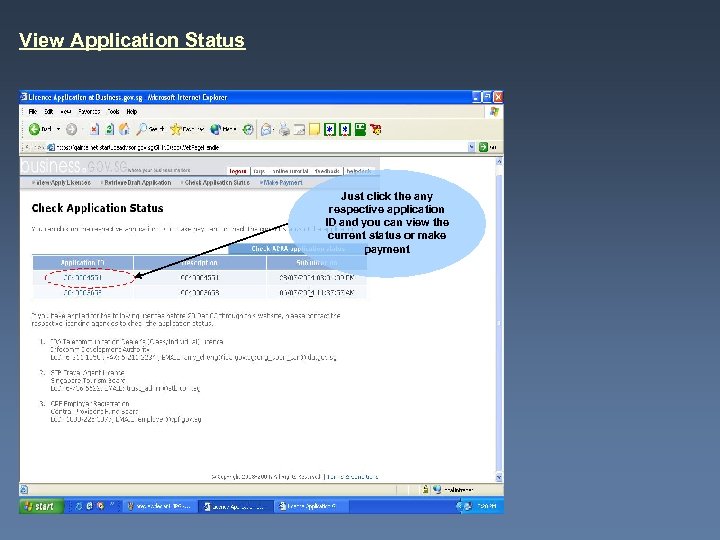This screenshot has height=540, width=720.
Task: Open the Help menu
Action: (132, 112)
